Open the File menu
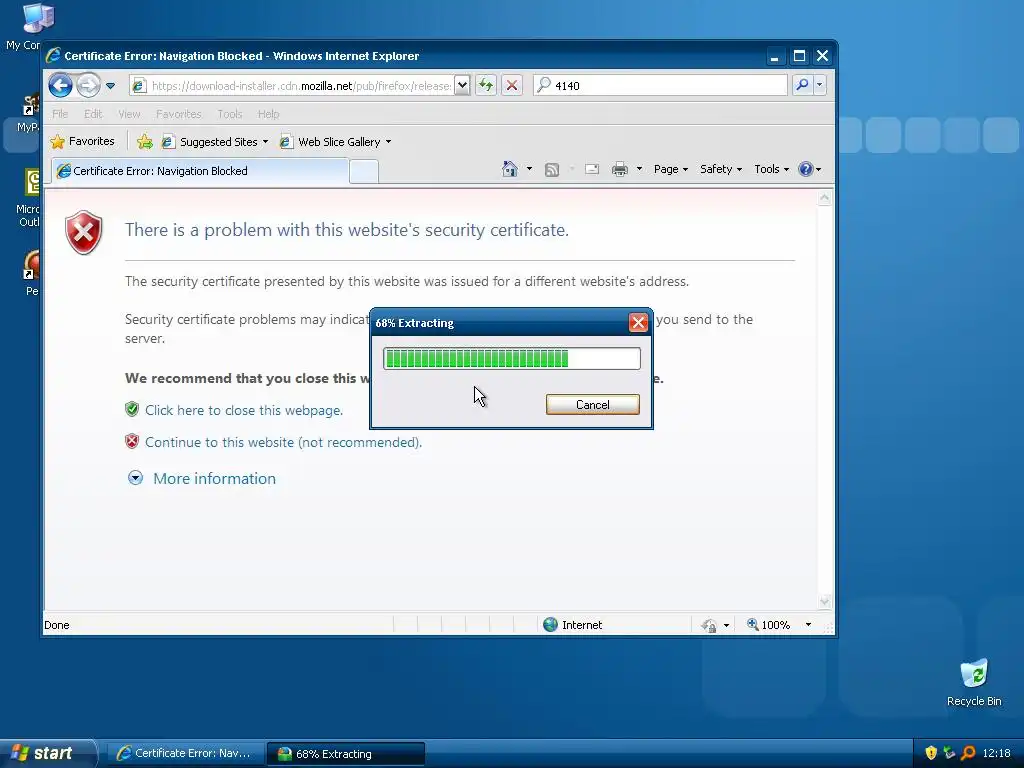Viewport: 1024px width, 768px height. pyautogui.click(x=60, y=114)
